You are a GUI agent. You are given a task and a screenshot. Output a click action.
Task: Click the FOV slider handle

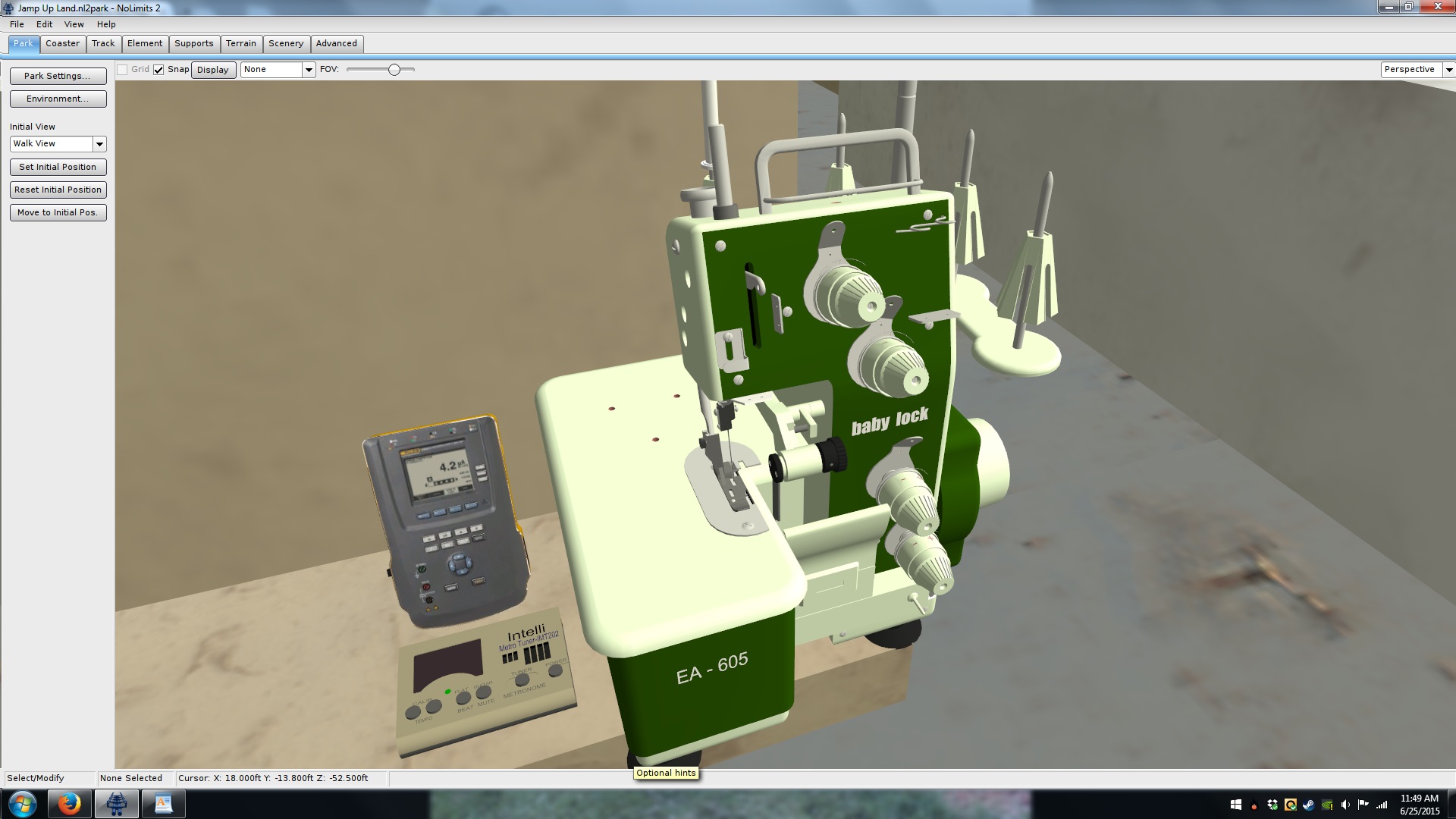point(394,70)
